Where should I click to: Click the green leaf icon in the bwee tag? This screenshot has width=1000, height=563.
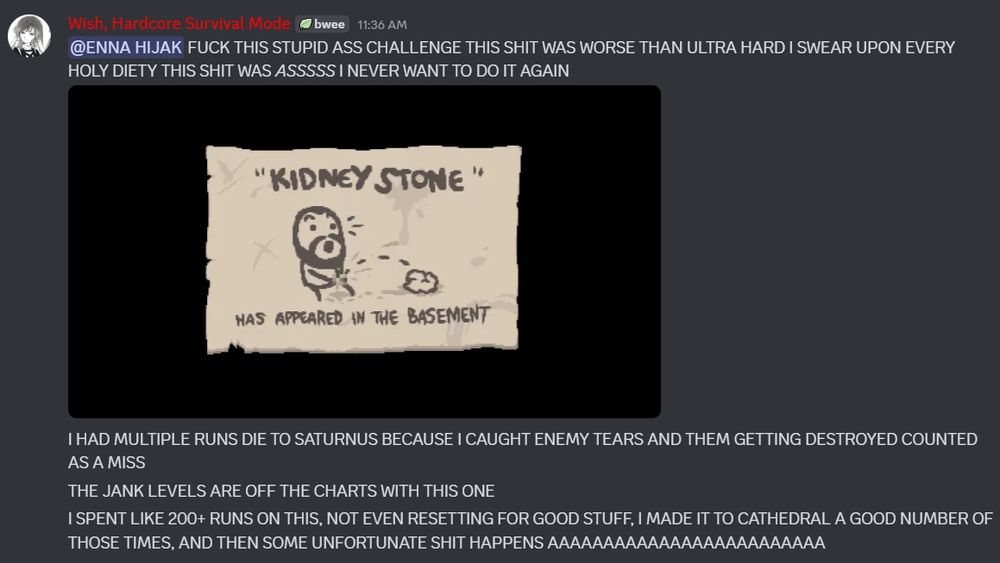306,24
